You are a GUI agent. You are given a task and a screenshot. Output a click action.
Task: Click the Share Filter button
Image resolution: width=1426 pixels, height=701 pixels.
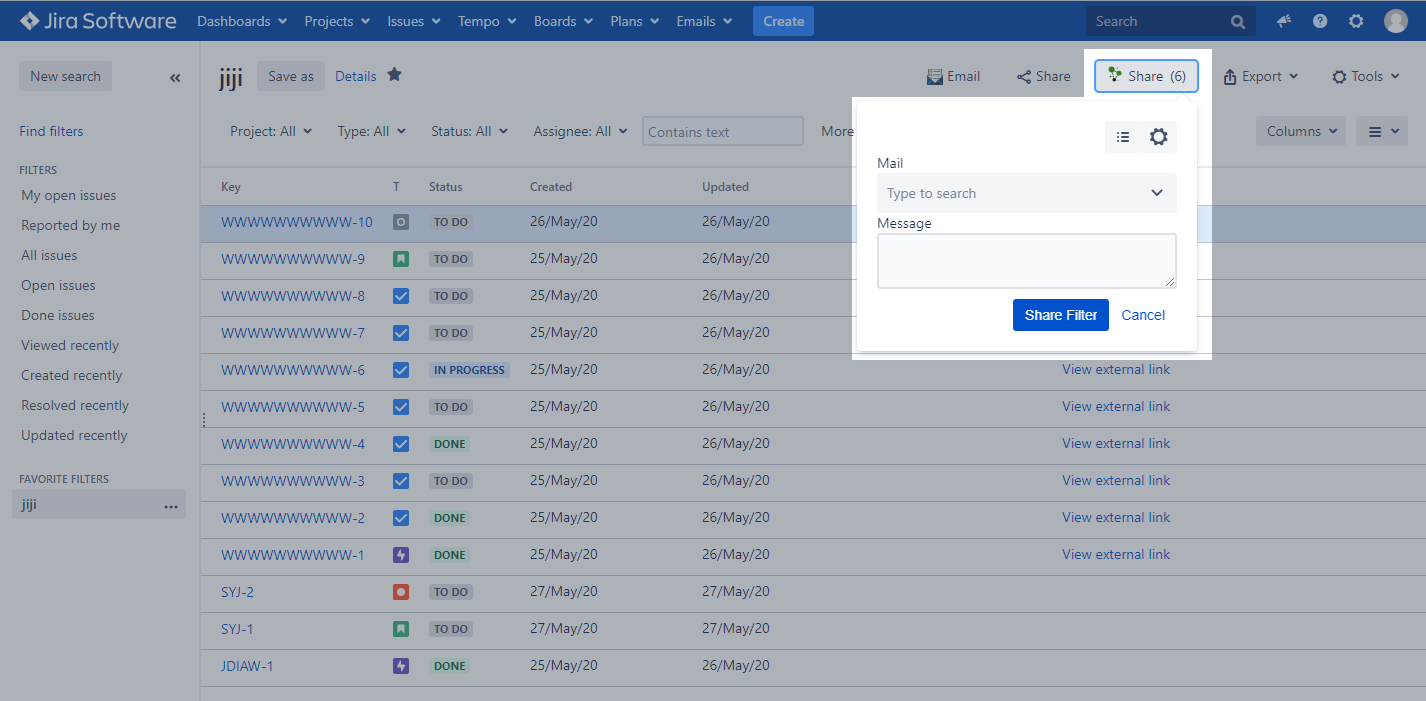pyautogui.click(x=1060, y=315)
